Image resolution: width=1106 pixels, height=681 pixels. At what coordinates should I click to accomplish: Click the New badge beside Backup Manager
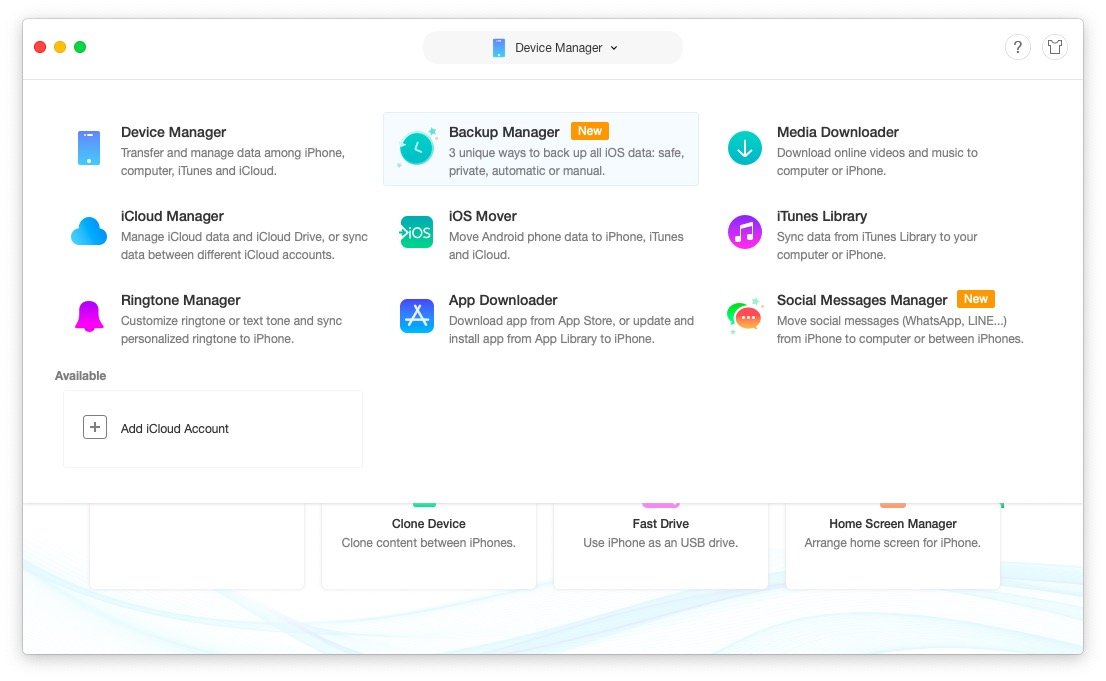click(x=590, y=131)
